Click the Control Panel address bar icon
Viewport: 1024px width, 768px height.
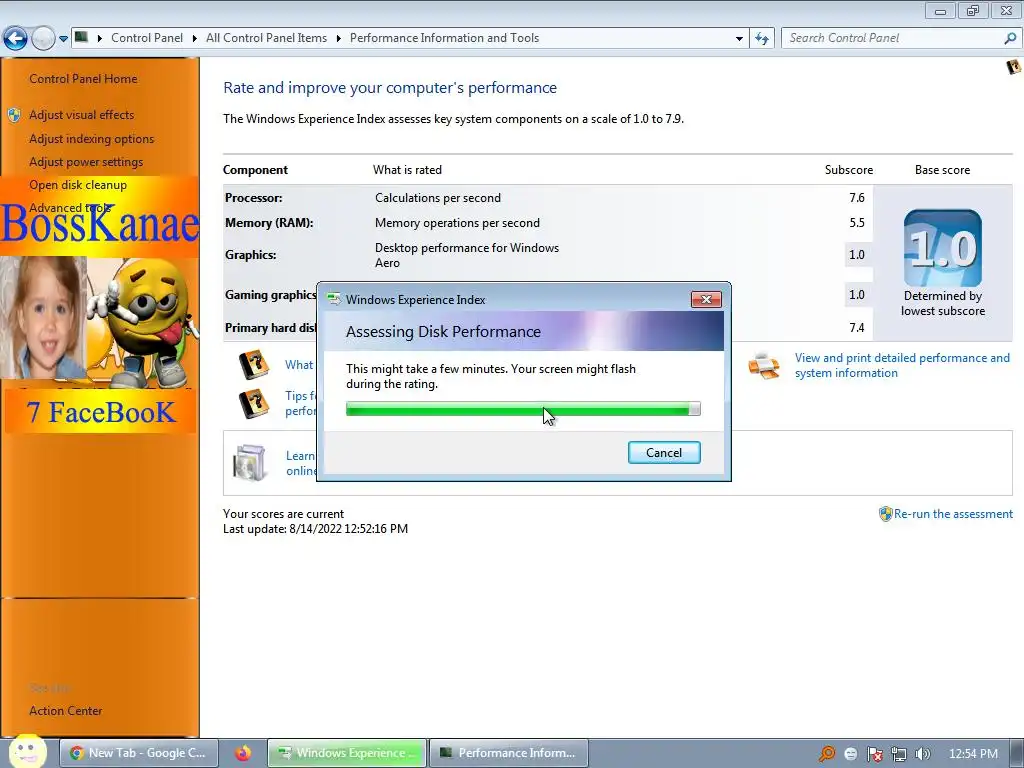(81, 37)
